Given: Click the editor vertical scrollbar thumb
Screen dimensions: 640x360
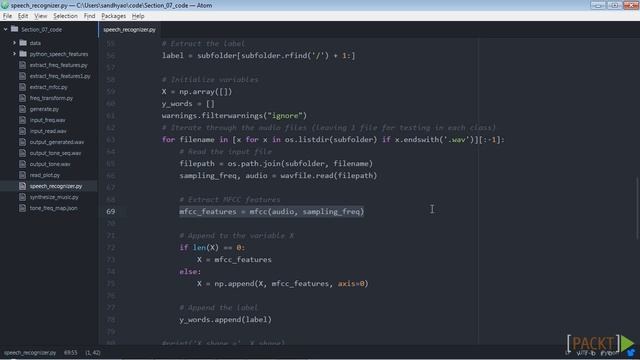Looking at the screenshot, I should (637, 208).
